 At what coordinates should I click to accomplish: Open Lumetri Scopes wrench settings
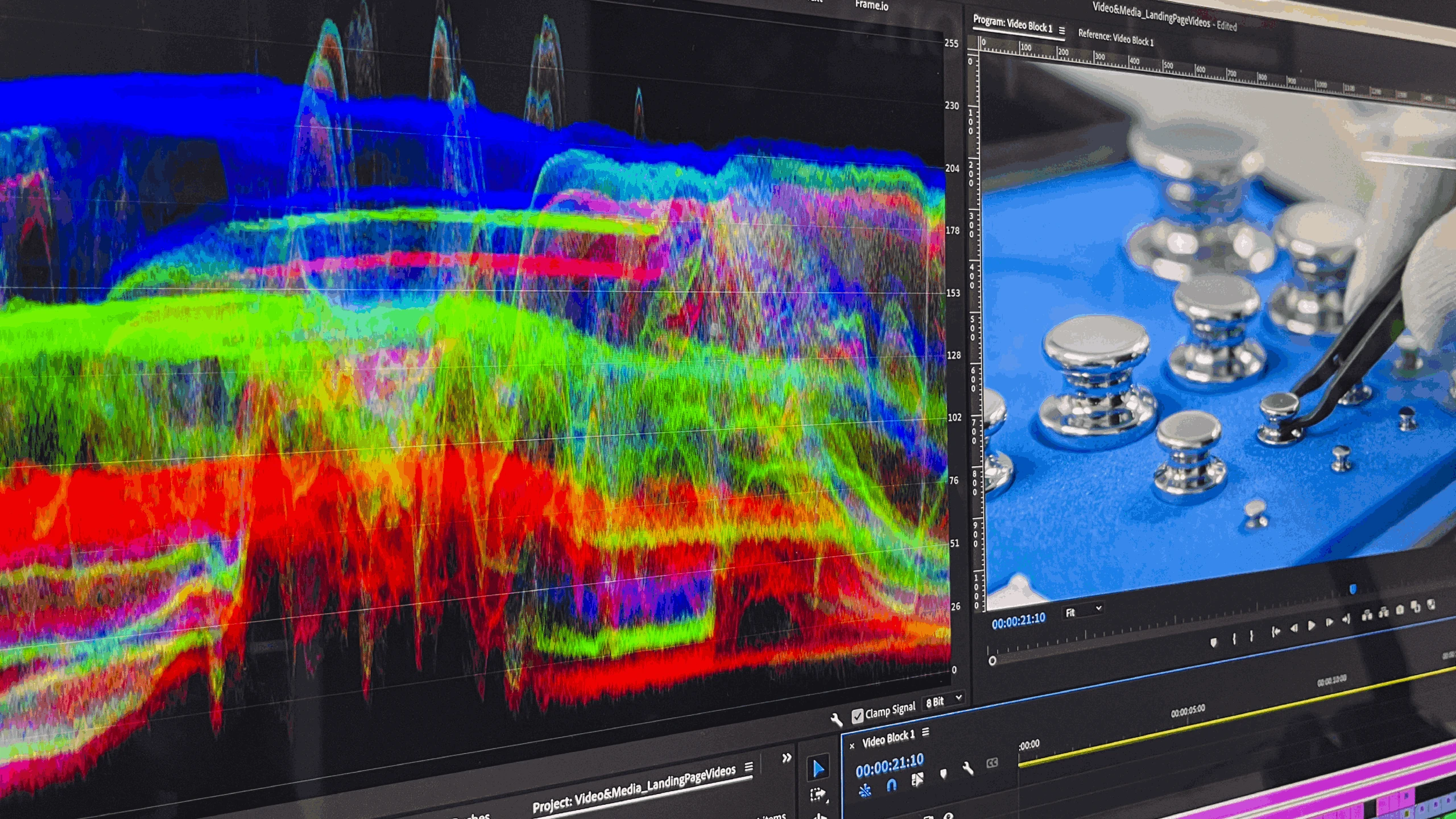(x=836, y=720)
